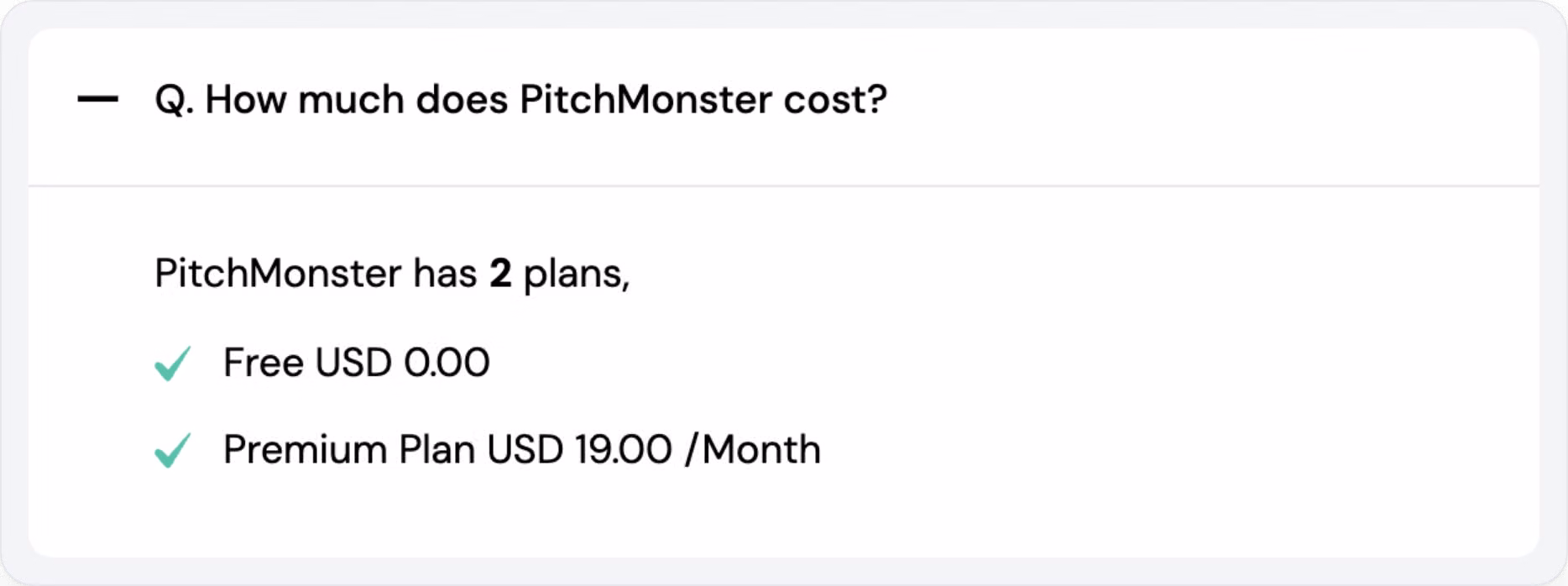Click the checkmark icon in the Premium row
This screenshot has width=1568, height=586.
coord(171,449)
